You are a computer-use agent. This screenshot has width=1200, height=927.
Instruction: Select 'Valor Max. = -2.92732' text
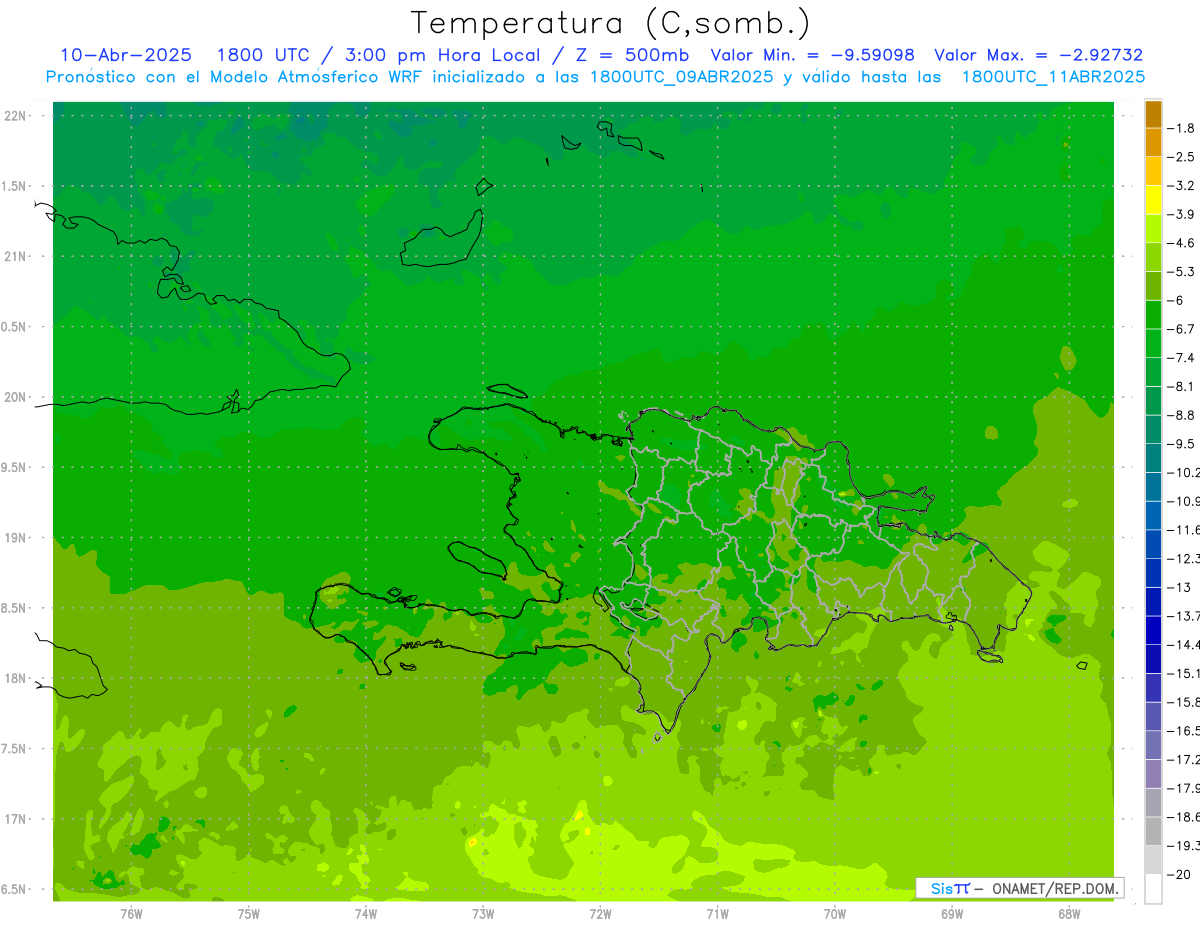(x=1038, y=55)
